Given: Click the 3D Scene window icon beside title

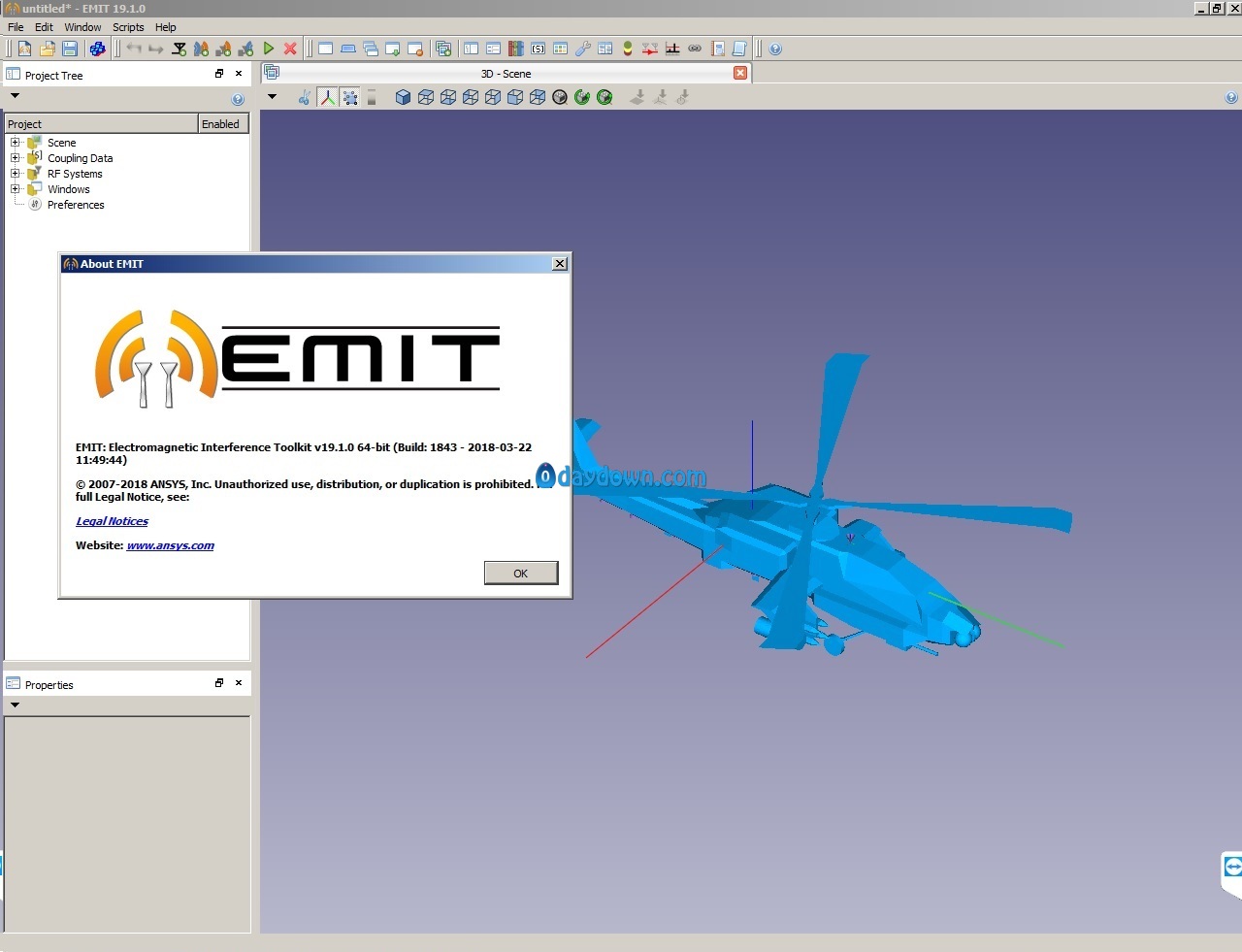Looking at the screenshot, I should (x=272, y=73).
